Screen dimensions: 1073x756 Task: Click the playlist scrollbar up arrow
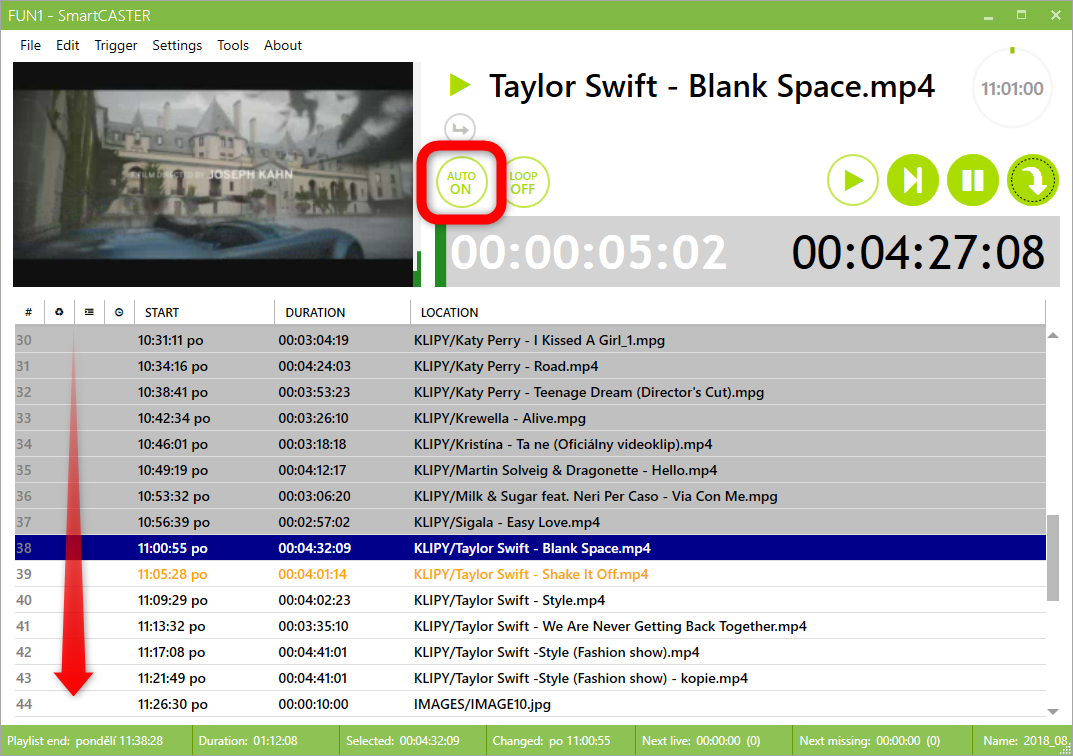(x=1053, y=335)
